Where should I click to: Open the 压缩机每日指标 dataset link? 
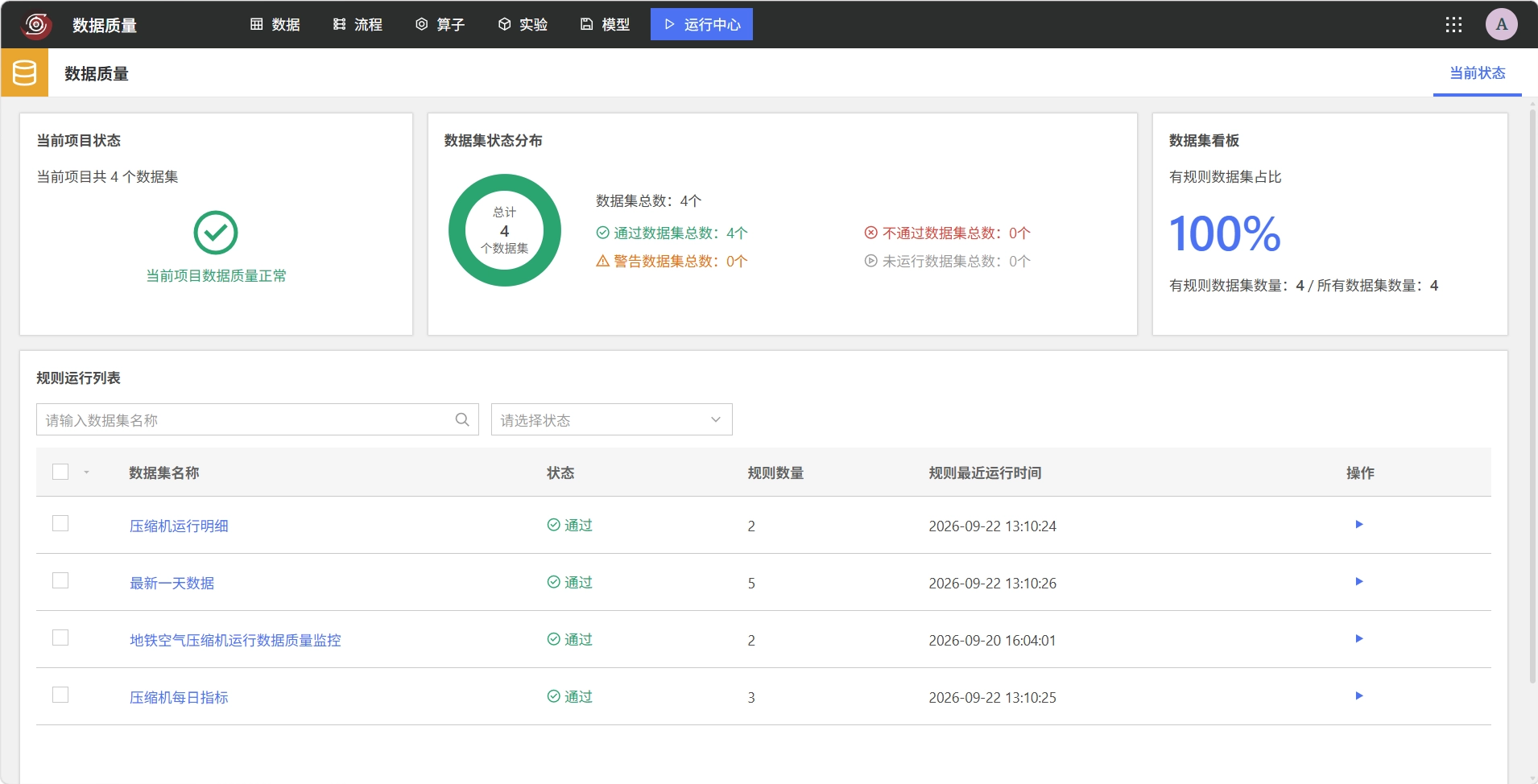pos(179,697)
